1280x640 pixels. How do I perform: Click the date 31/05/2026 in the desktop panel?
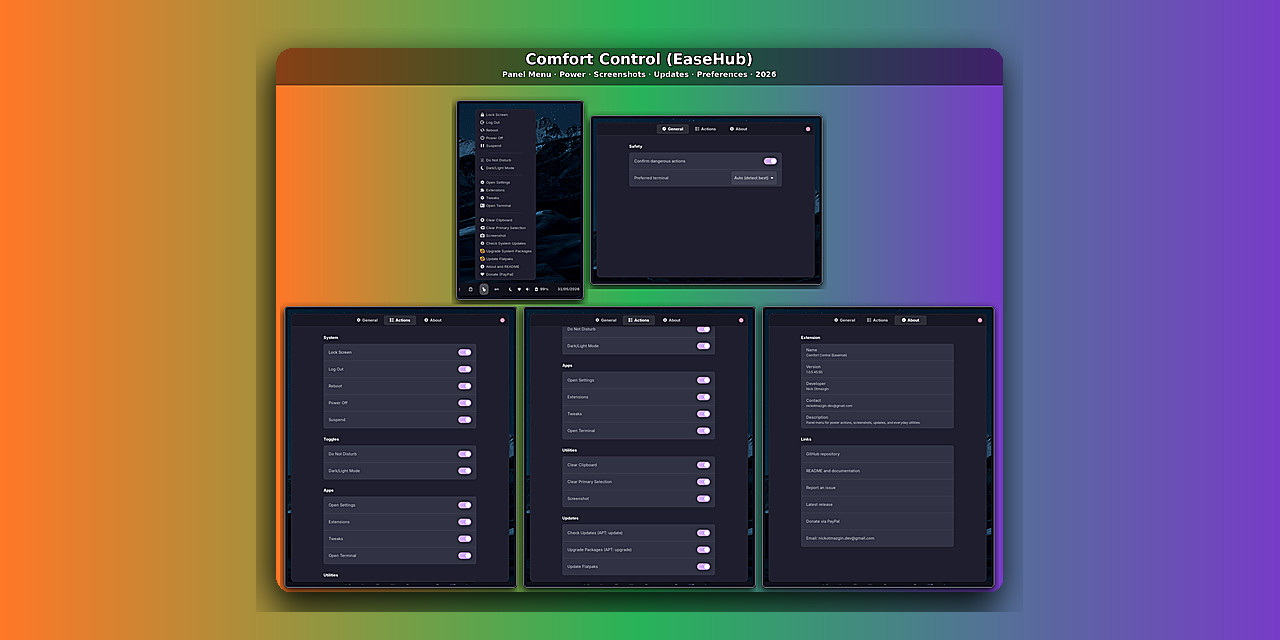568,289
